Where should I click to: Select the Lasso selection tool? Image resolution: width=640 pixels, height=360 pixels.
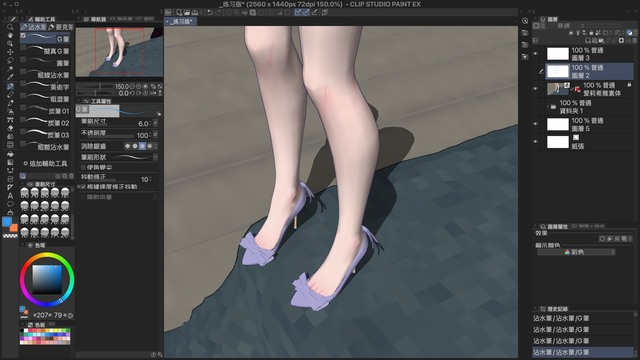tap(10, 60)
